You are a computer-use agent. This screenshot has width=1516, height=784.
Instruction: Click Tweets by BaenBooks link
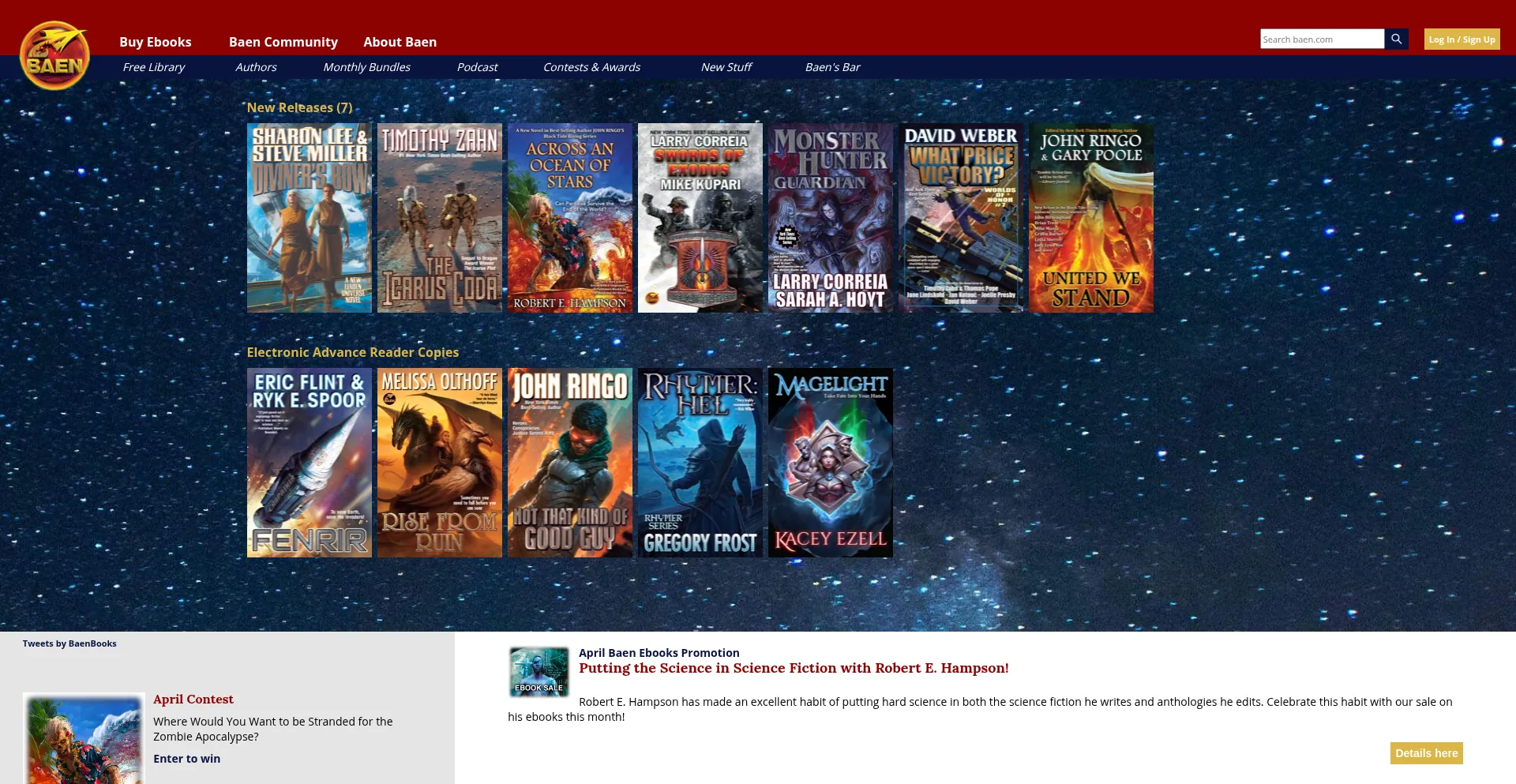(x=69, y=643)
